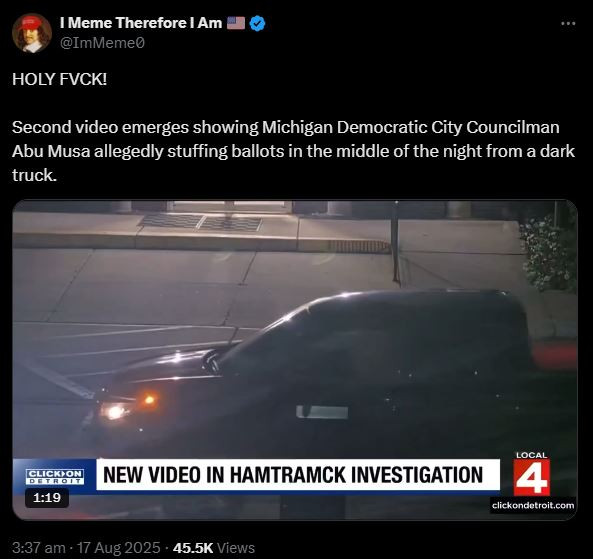Open the profile avatar with red hat
The height and width of the screenshot is (559, 593).
point(32,33)
